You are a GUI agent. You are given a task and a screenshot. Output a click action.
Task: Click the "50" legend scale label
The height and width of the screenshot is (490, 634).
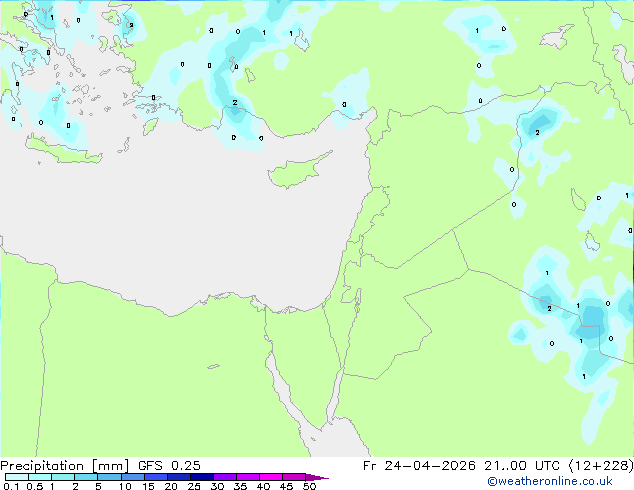click(x=309, y=486)
